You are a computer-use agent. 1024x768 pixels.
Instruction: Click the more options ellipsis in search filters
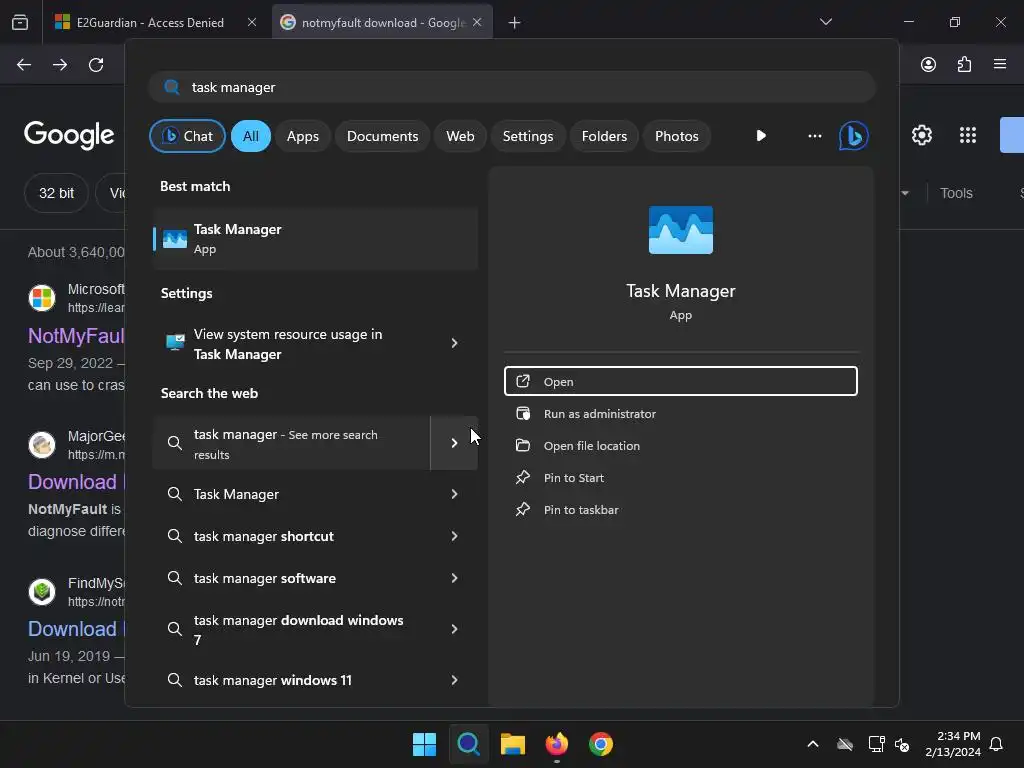[814, 136]
